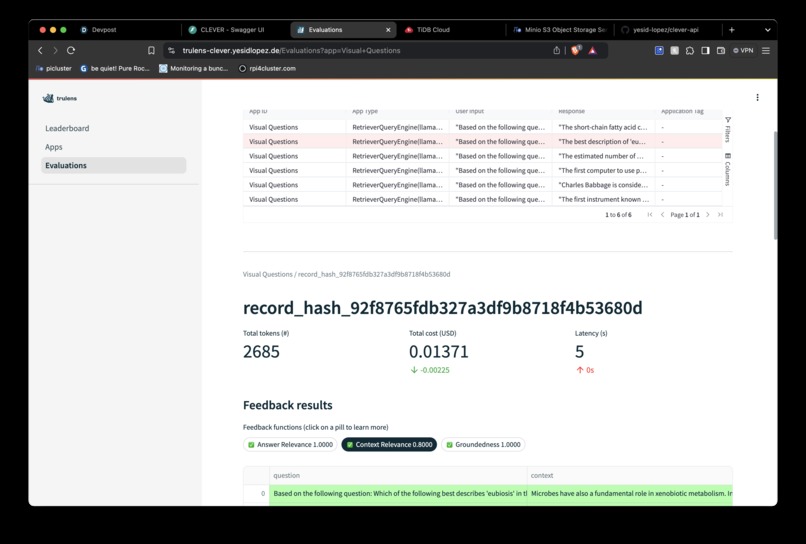Click the Answer Relevance 1.0000 pill
The image size is (806, 544).
[290, 444]
